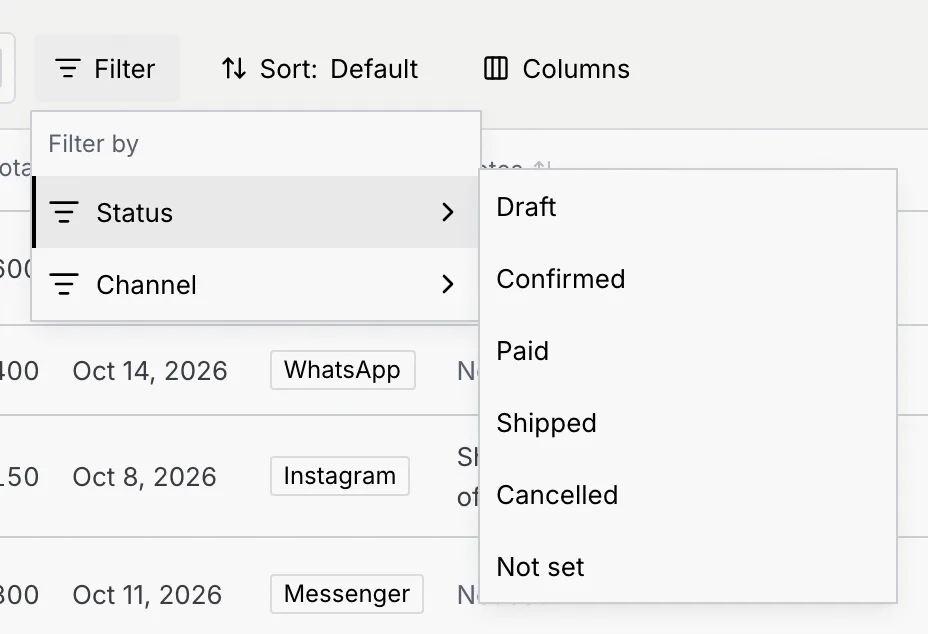928x634 pixels.
Task: Click the filter icon beside Status
Action: click(x=64, y=213)
